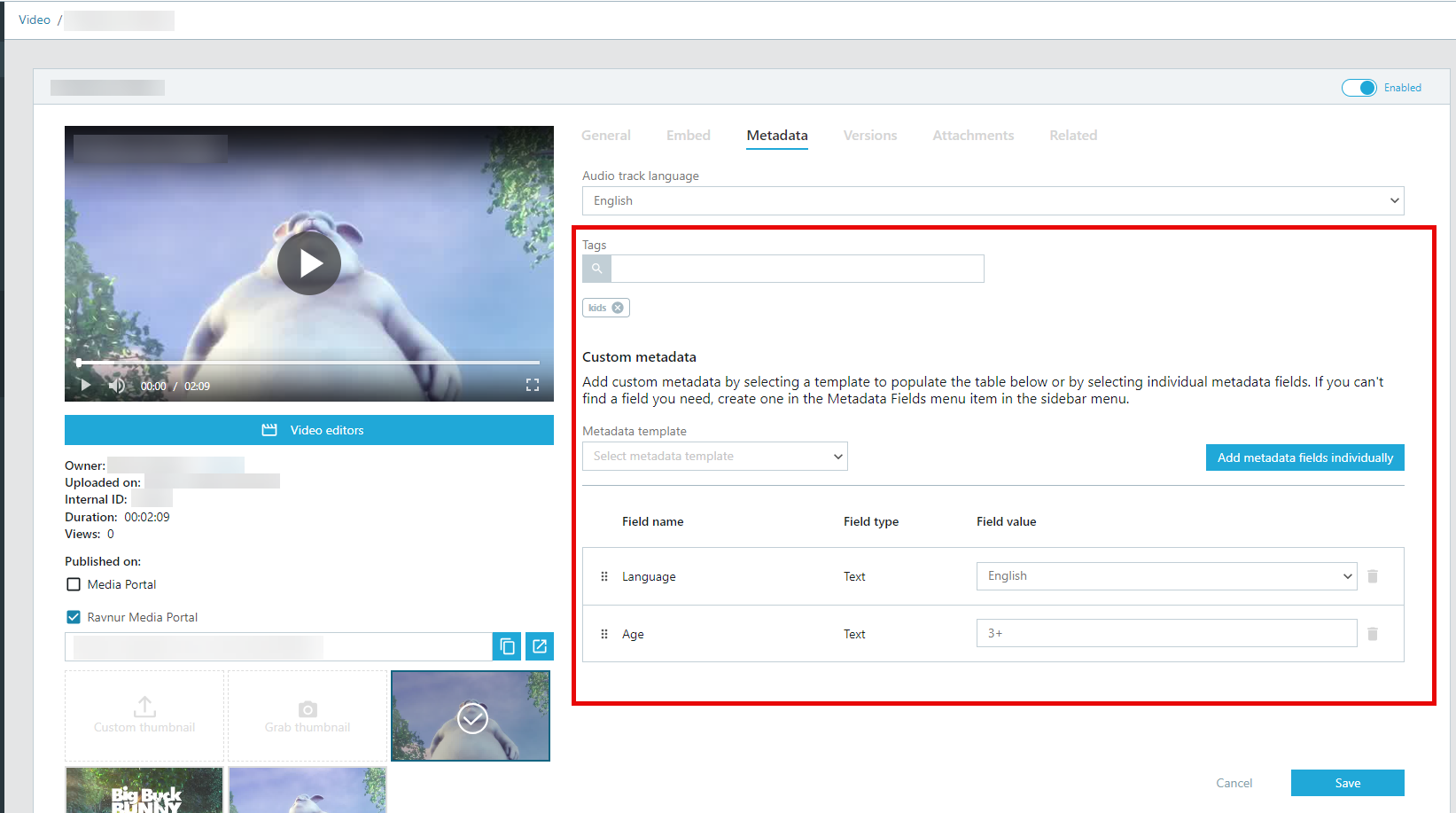1456x813 pixels.
Task: Click the Grab thumbnail camera tile
Action: tap(308, 715)
